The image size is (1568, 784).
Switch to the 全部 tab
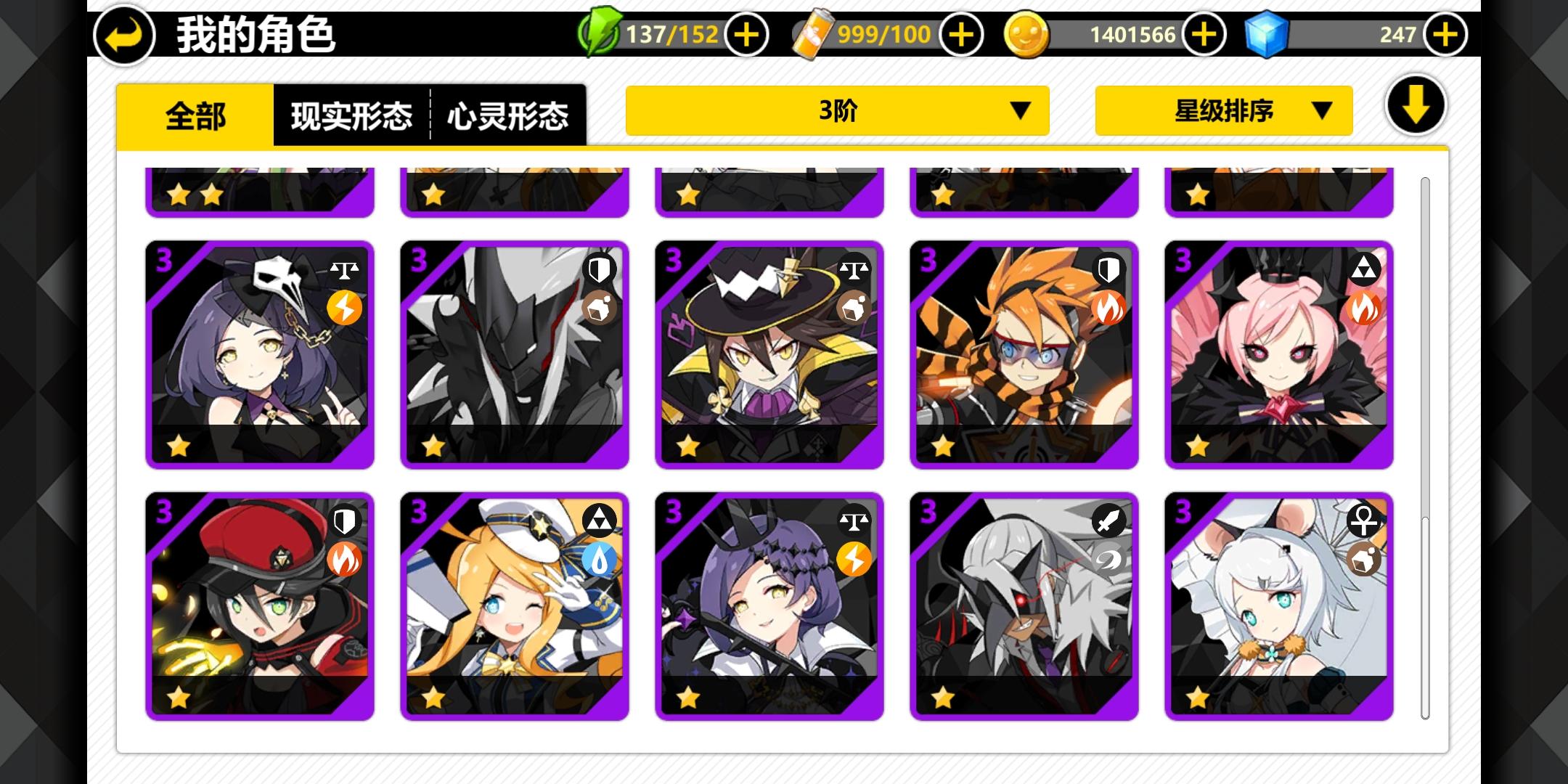[195, 115]
